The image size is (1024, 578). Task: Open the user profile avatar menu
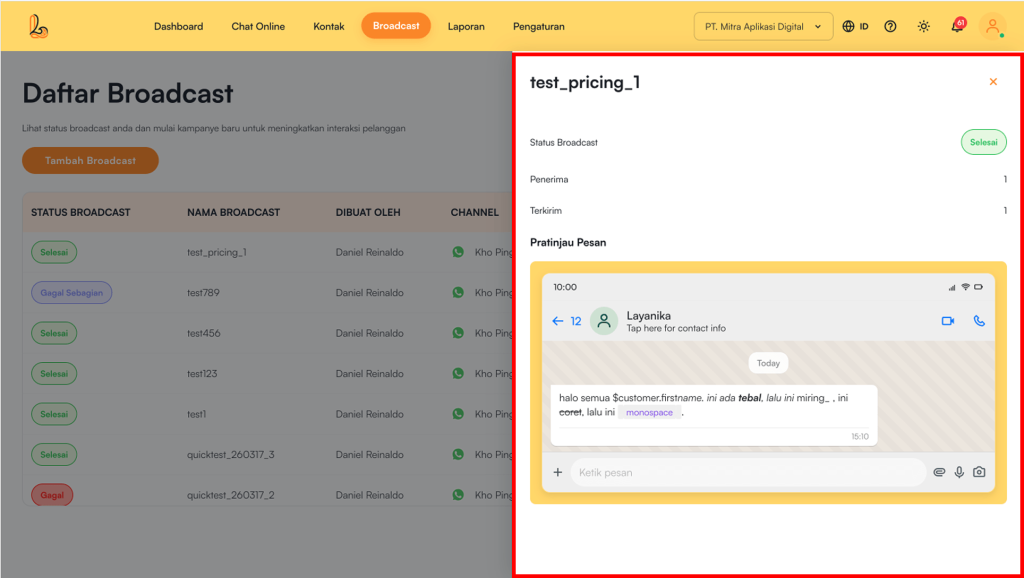click(x=992, y=26)
